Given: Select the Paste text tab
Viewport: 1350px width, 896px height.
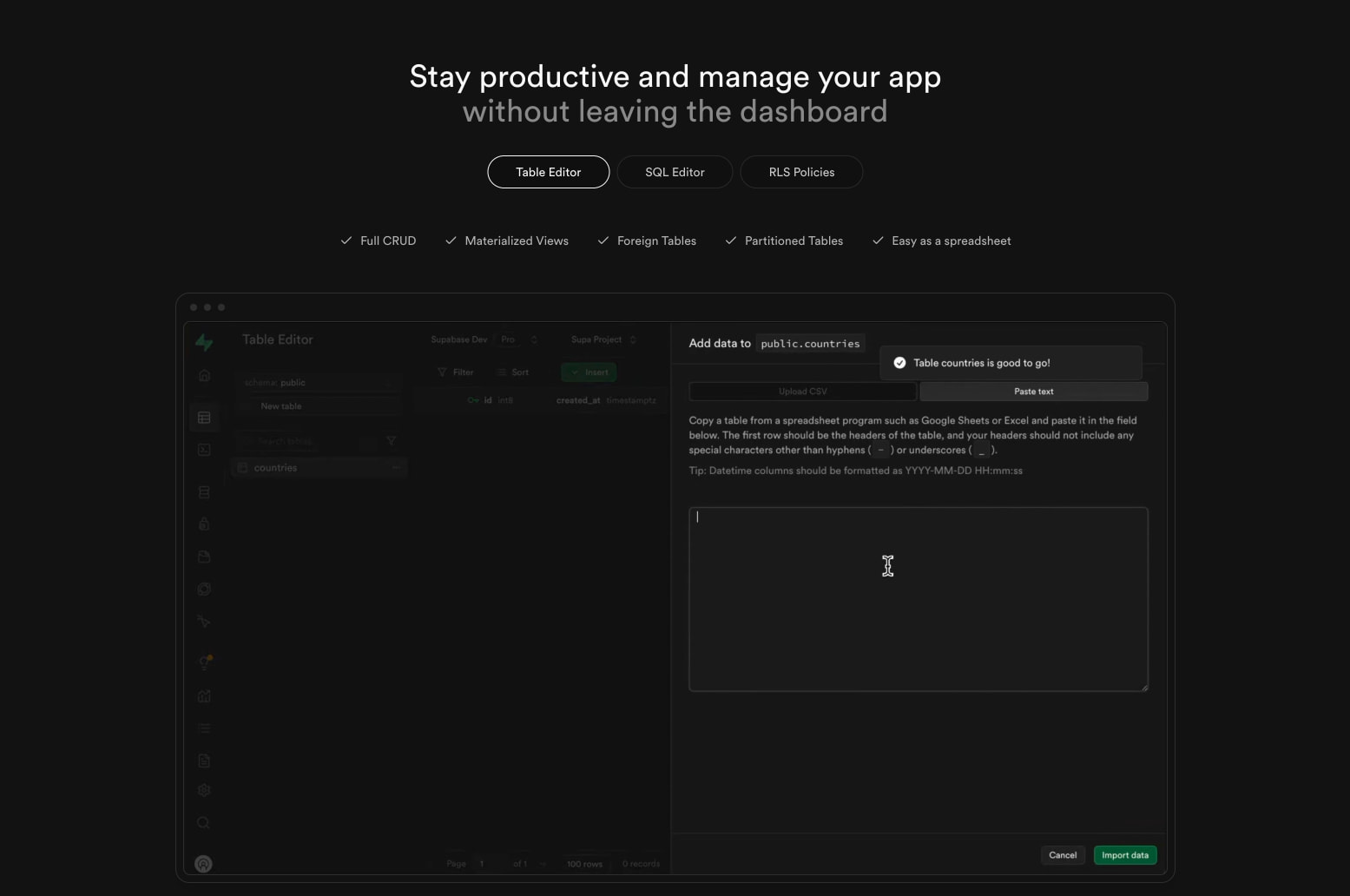Looking at the screenshot, I should (x=1034, y=392).
